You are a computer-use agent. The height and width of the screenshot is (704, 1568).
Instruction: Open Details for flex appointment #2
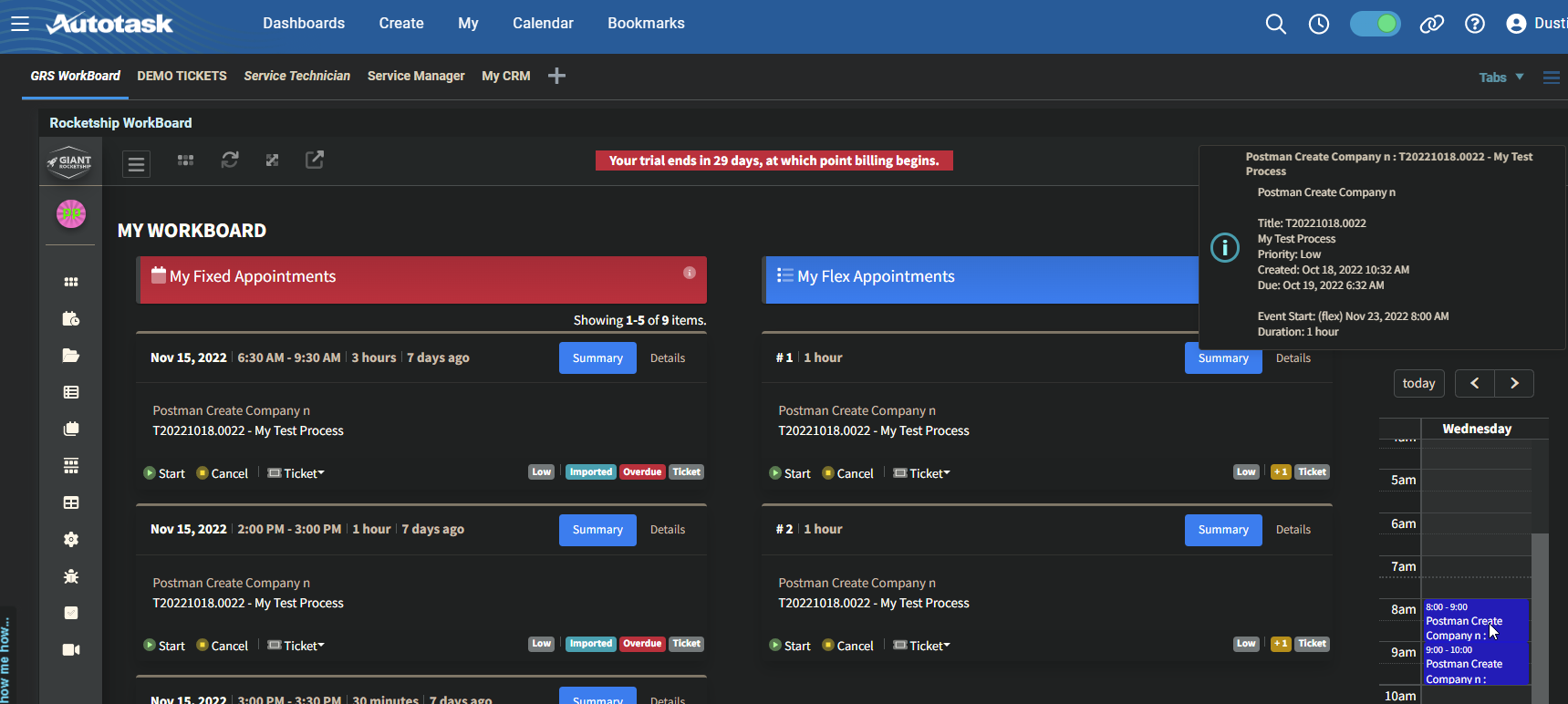click(x=1293, y=530)
